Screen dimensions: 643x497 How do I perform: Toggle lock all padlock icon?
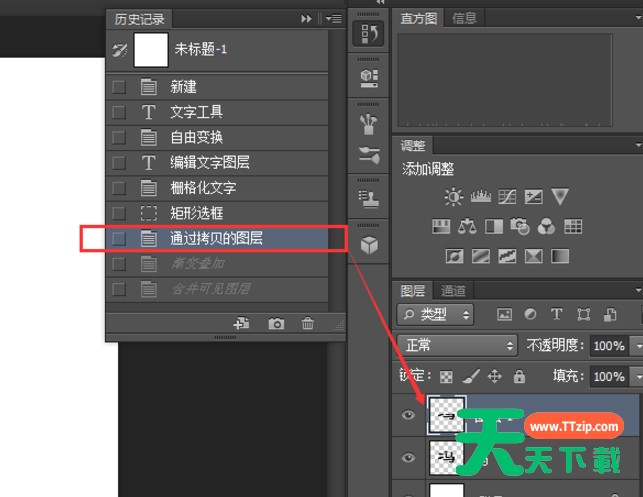pos(519,376)
